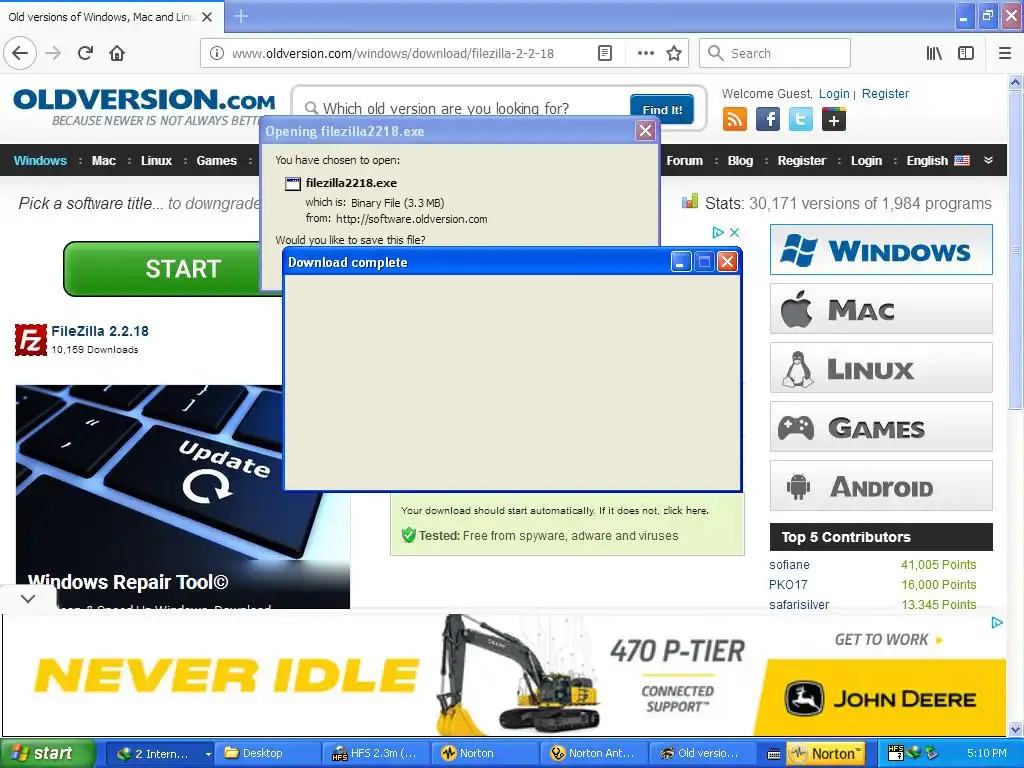Collapse the left ad panel chevron
Image resolution: width=1024 pixels, height=768 pixels.
[28, 598]
